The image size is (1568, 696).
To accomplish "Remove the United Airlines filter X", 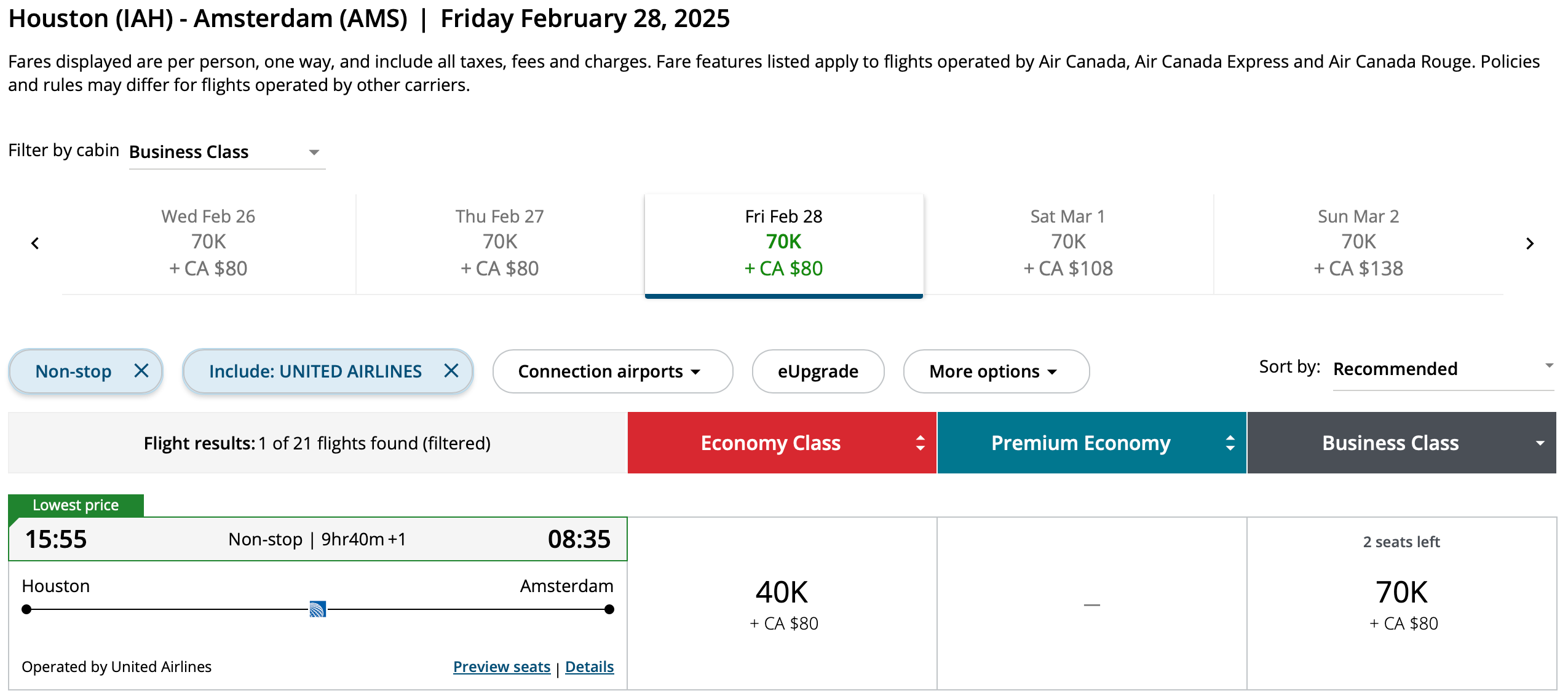I will [x=451, y=371].
